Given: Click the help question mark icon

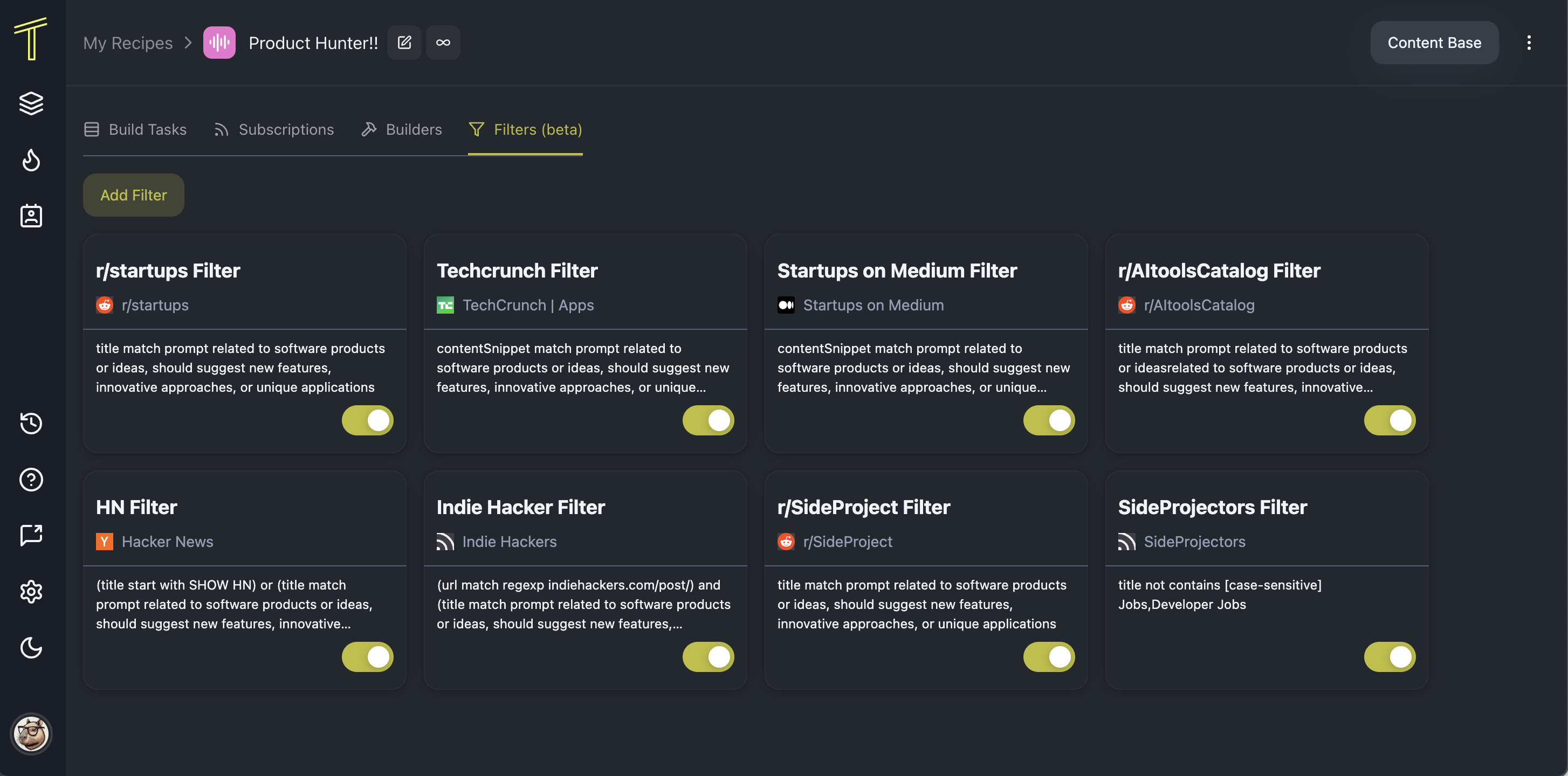Looking at the screenshot, I should coord(31,479).
